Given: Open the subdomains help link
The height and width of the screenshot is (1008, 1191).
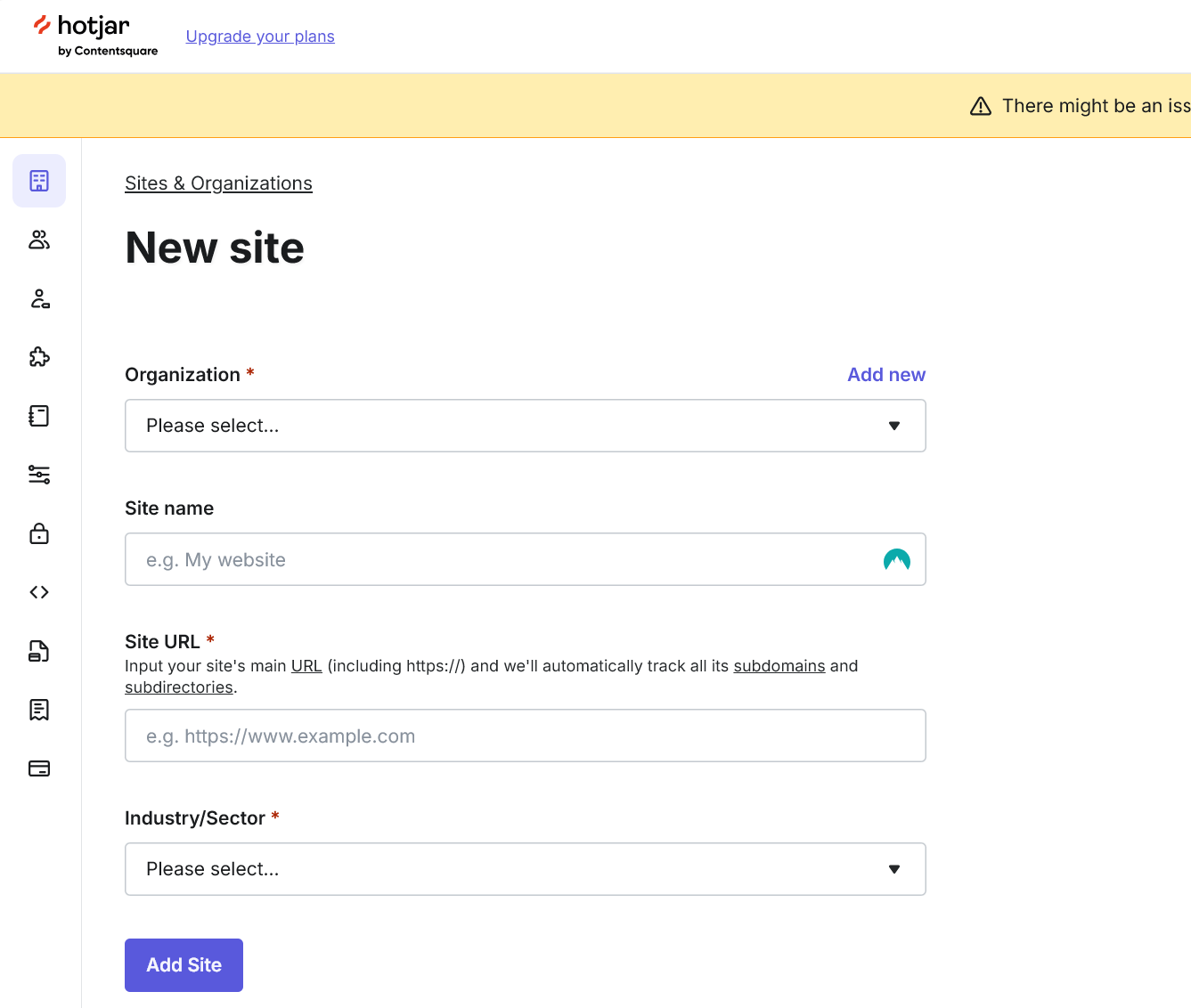Looking at the screenshot, I should (x=779, y=666).
